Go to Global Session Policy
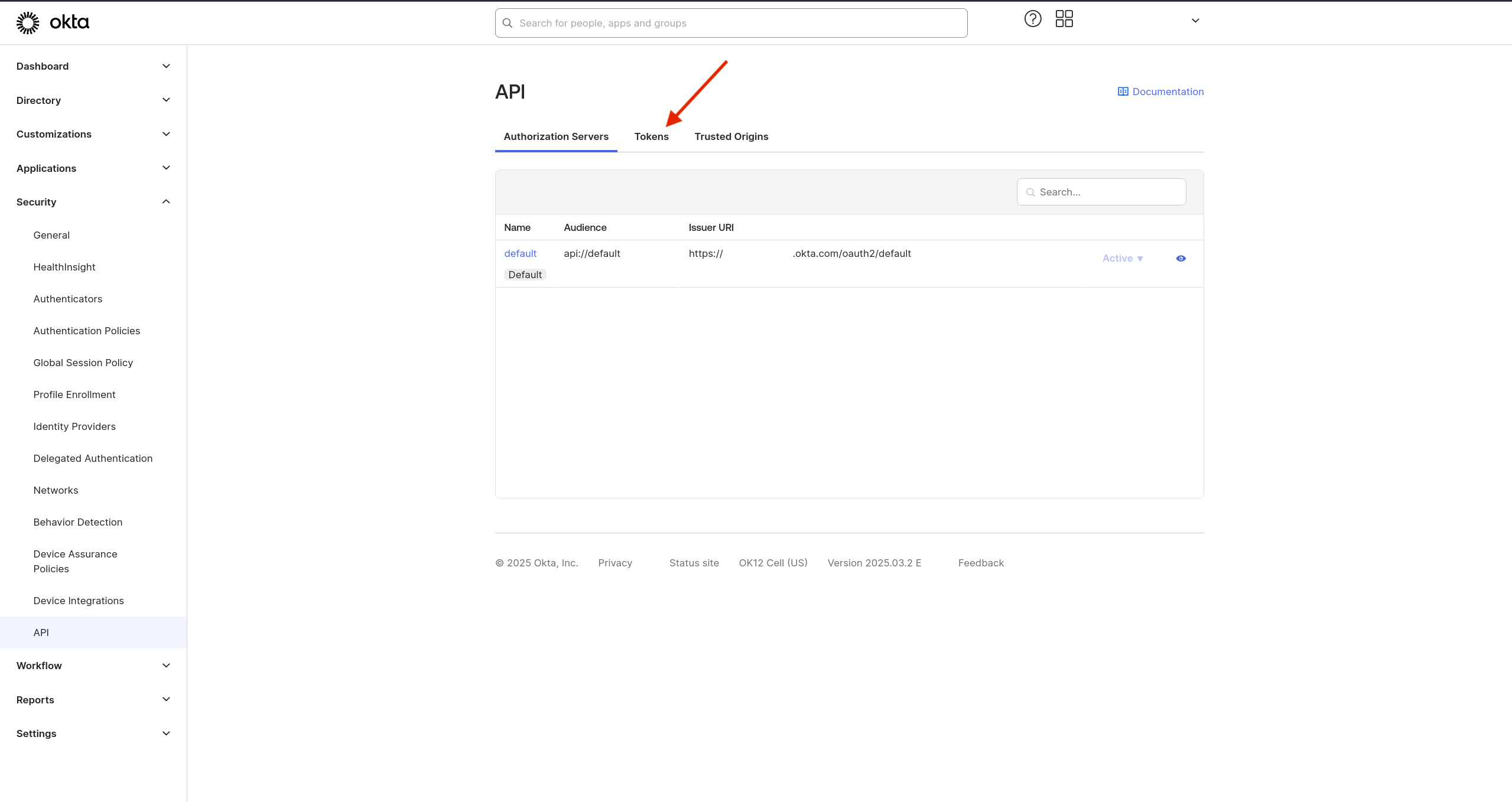 (x=83, y=363)
